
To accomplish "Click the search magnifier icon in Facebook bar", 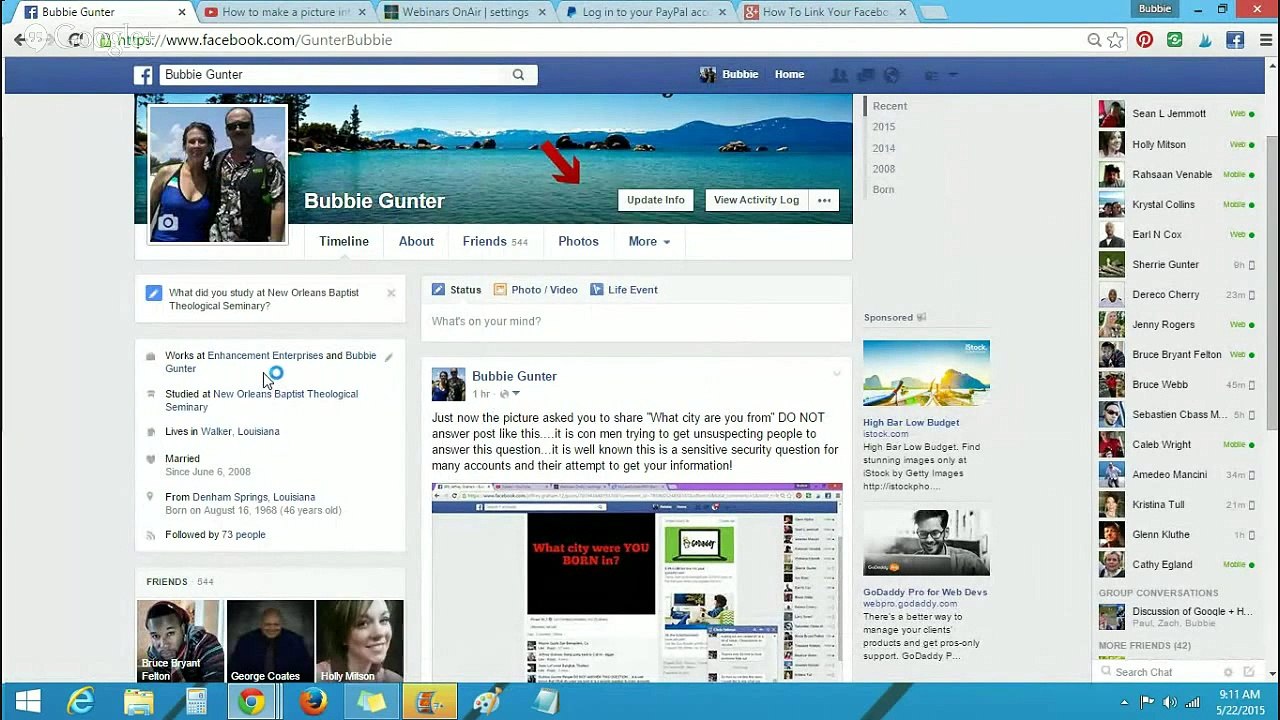I will [518, 75].
